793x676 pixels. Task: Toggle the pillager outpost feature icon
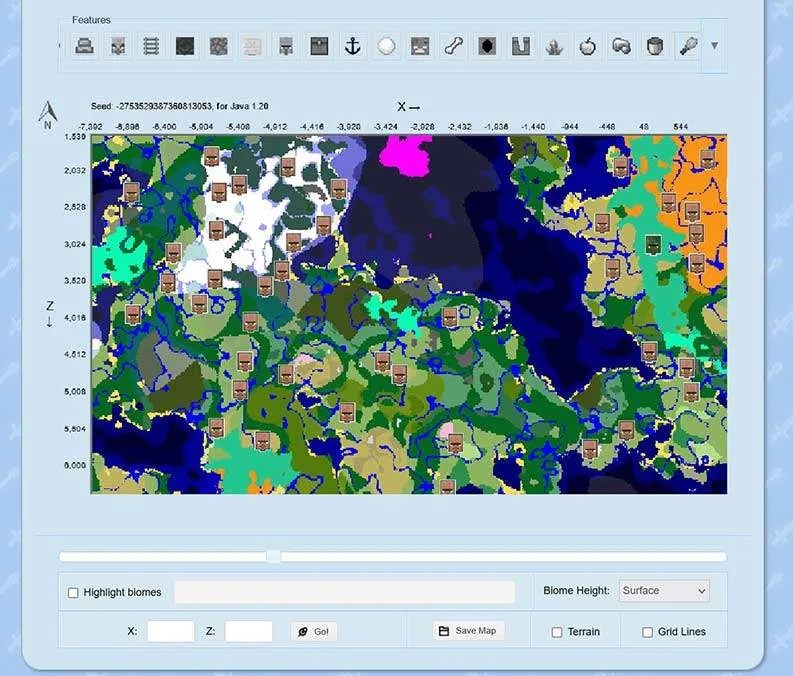[118, 46]
